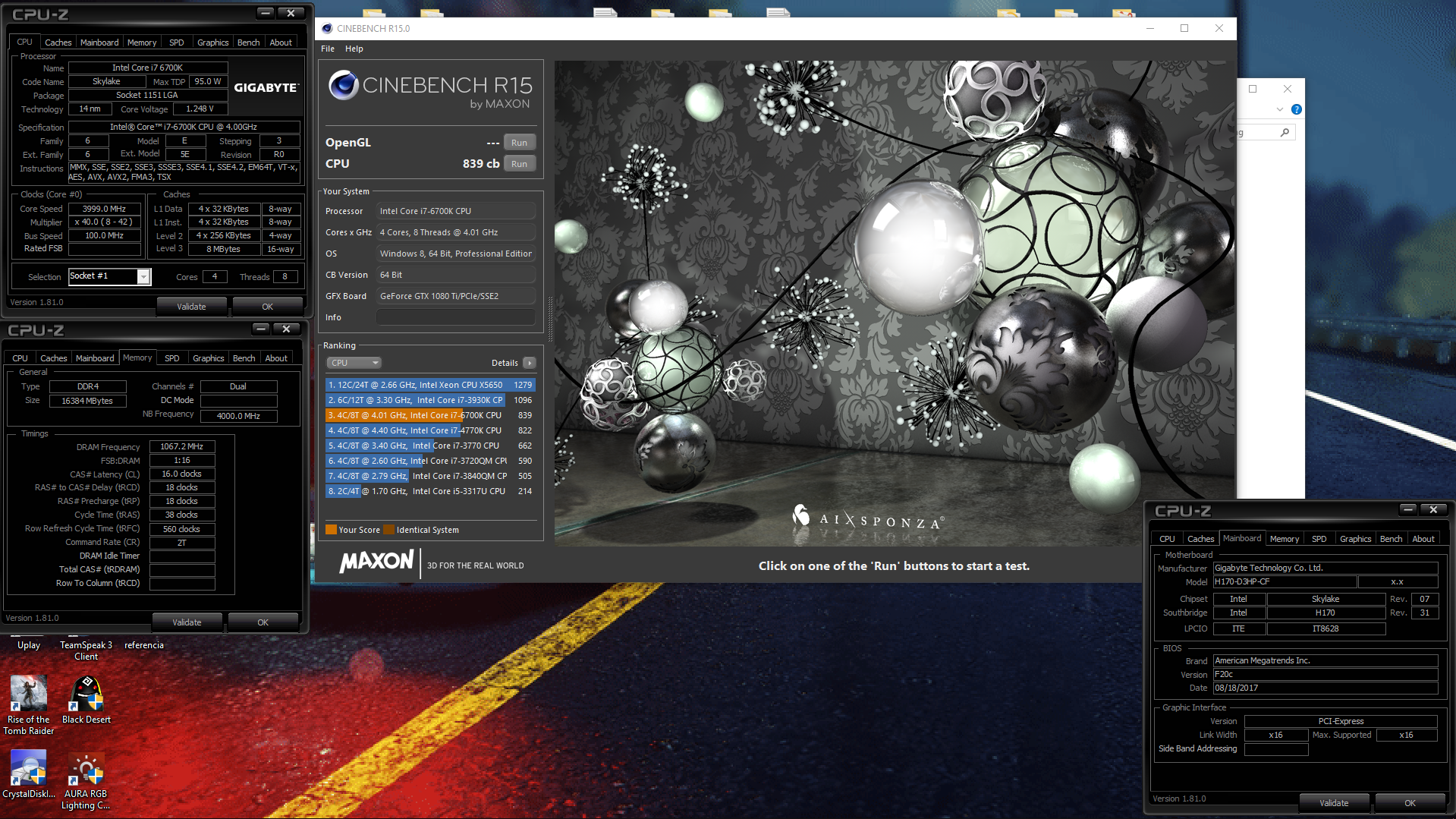Minimize the Memory CPU-Z window
Viewport: 1456px width, 819px height.
(260, 329)
